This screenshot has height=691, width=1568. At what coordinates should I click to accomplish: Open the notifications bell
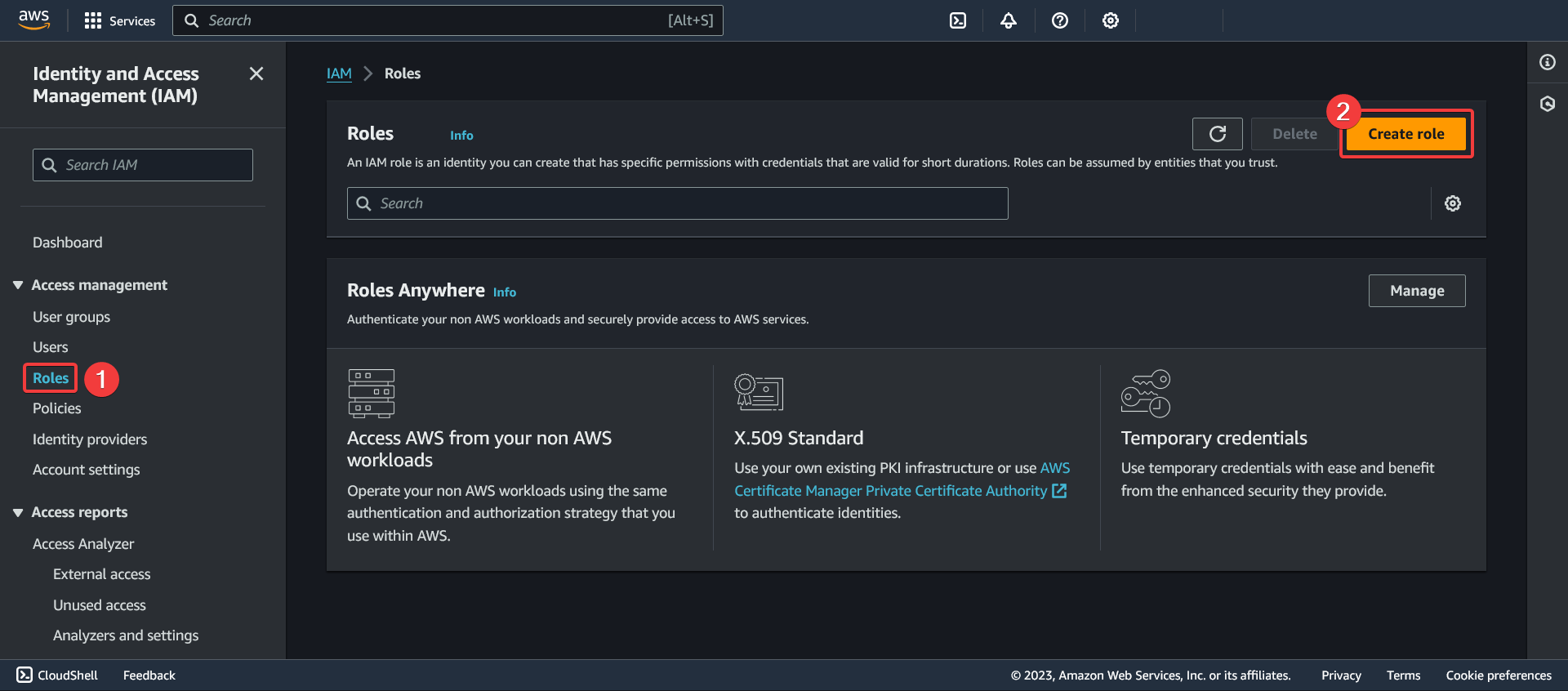(x=1009, y=20)
